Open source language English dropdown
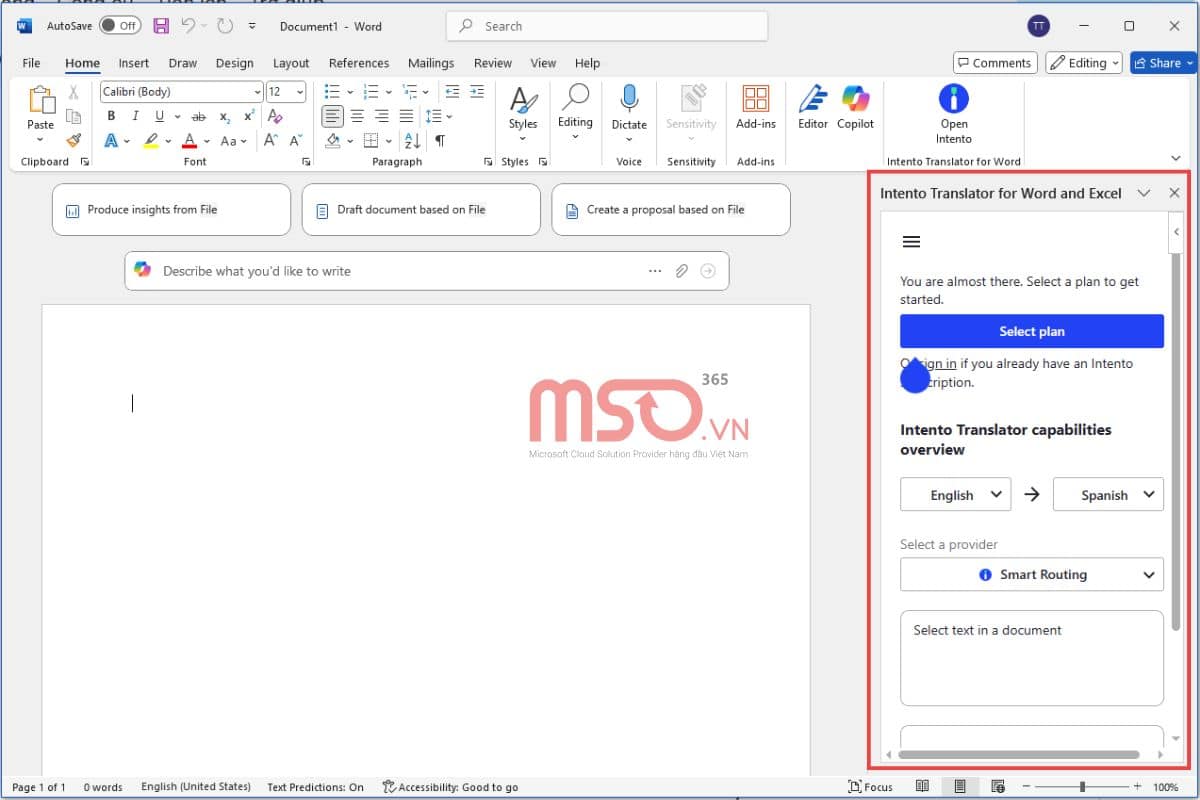Image resolution: width=1200 pixels, height=800 pixels. [956, 495]
